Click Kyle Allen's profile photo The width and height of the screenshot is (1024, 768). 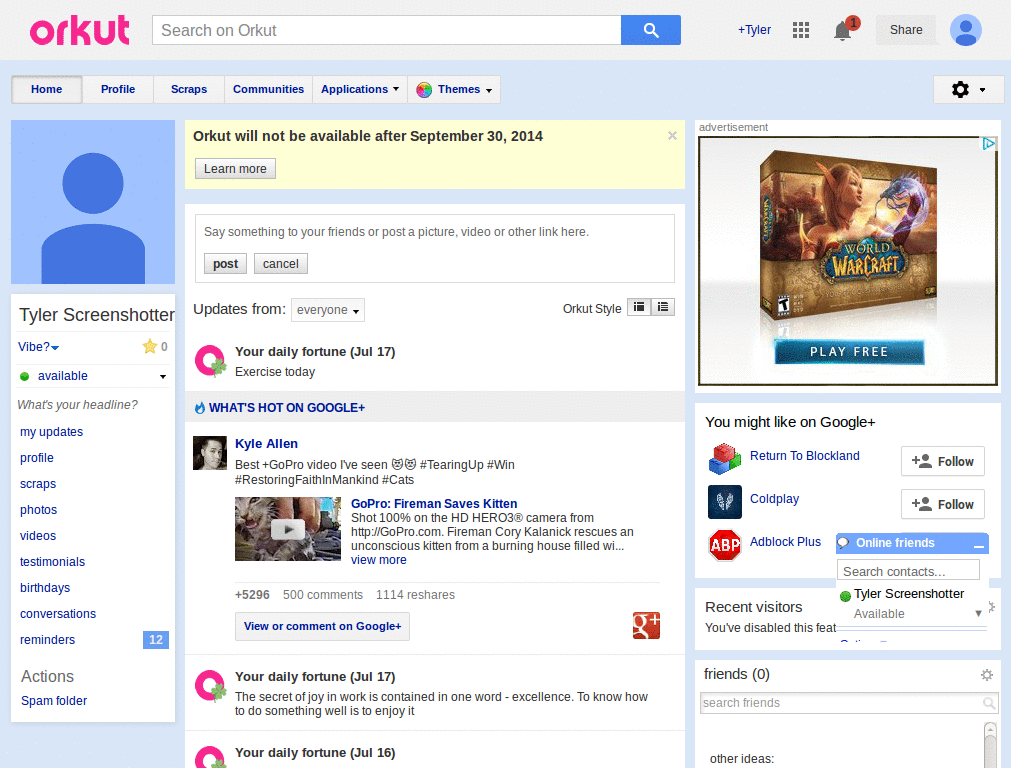tap(210, 453)
